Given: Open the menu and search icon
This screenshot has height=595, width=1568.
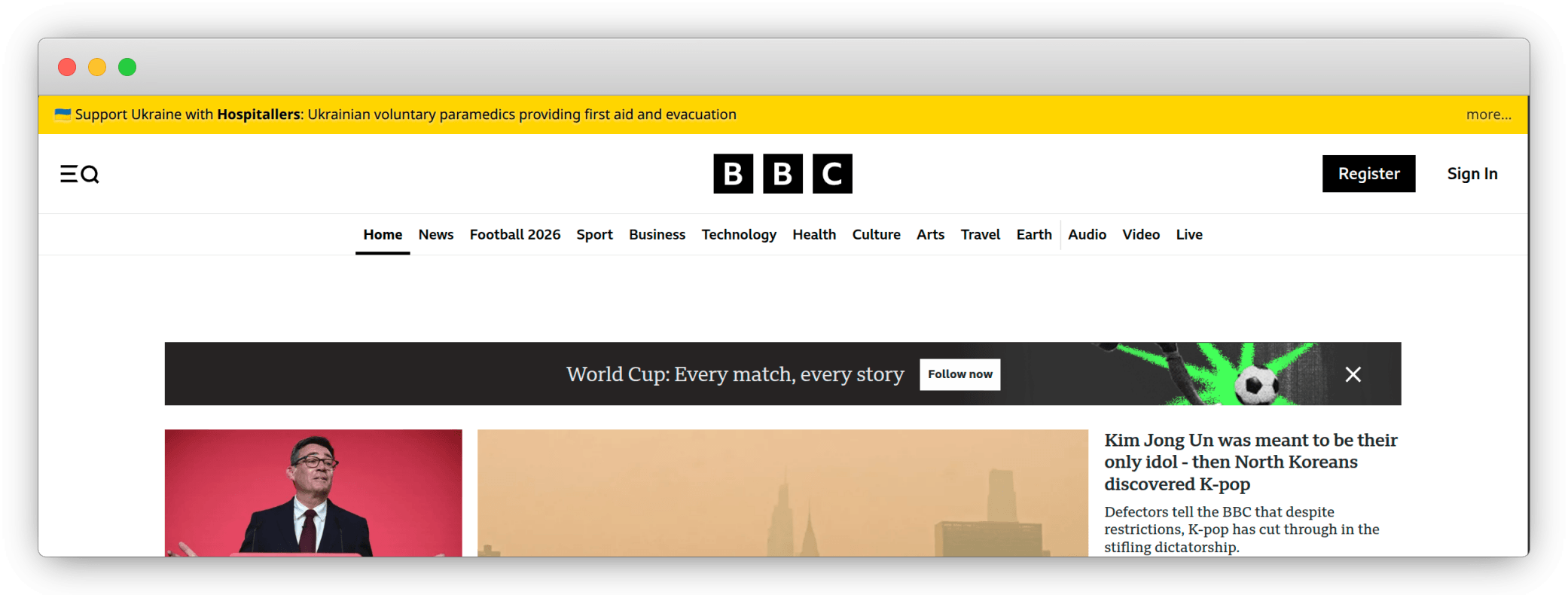Looking at the screenshot, I should click(x=79, y=174).
